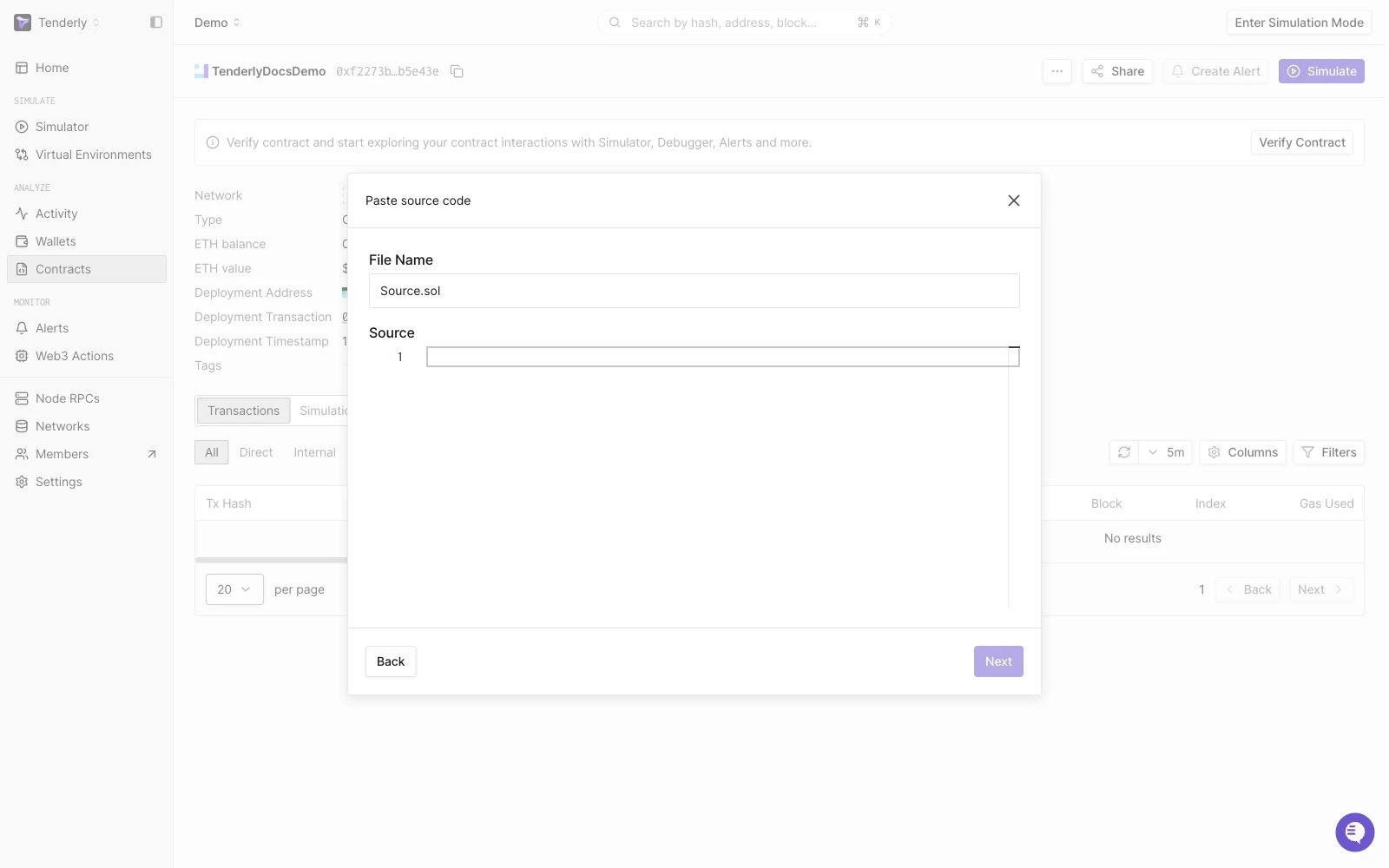Click the Index column header
The height and width of the screenshot is (868, 1389).
coord(1210,503)
